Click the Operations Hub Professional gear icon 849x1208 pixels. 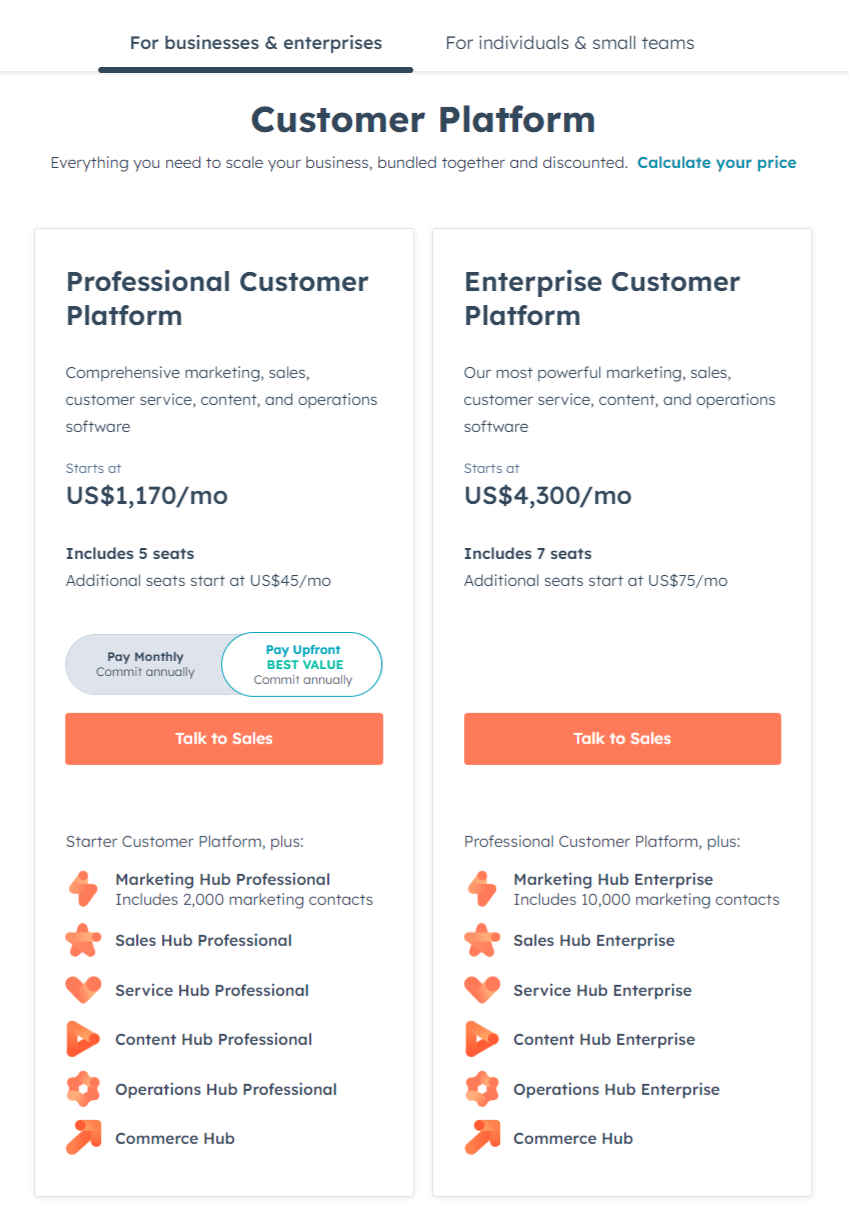click(x=84, y=1089)
